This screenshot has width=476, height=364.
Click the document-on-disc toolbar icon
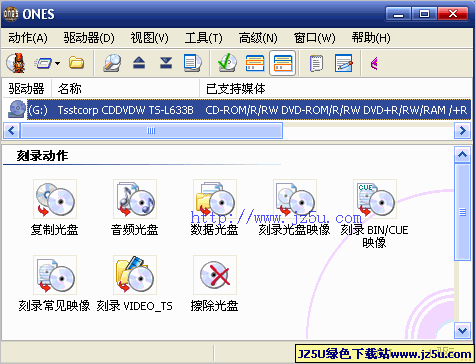click(x=193, y=63)
